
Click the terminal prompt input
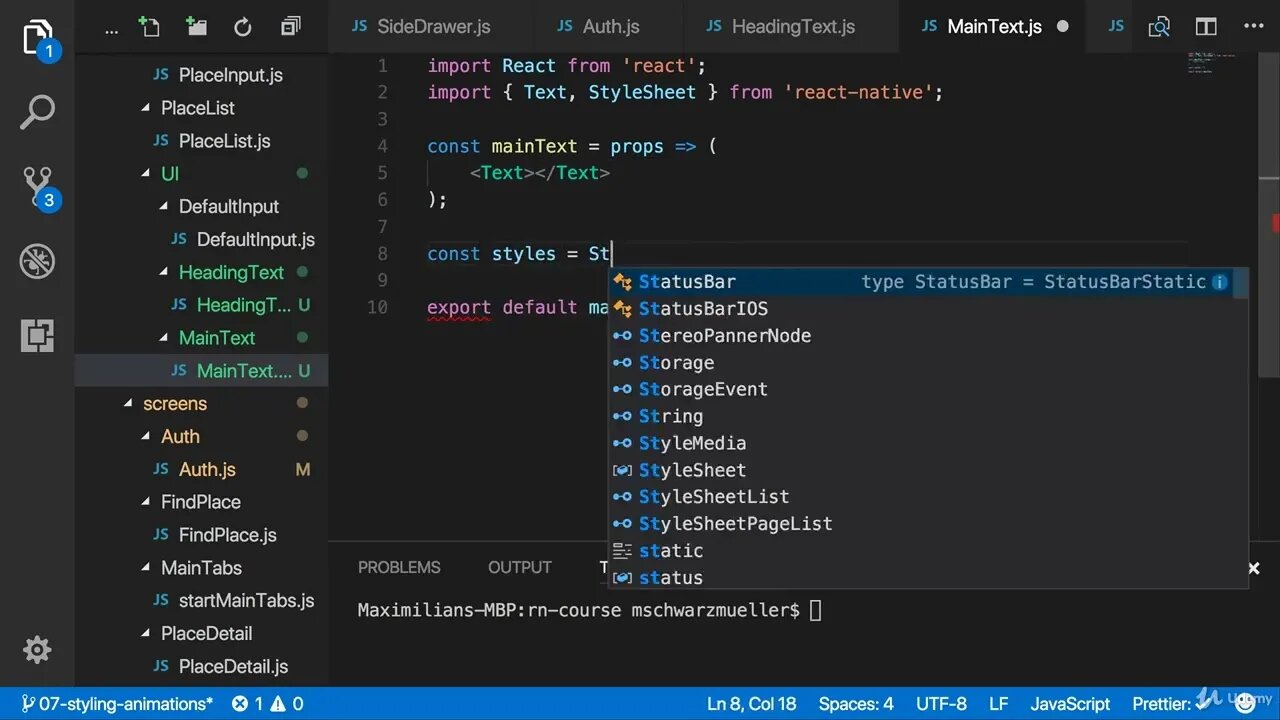[815, 610]
